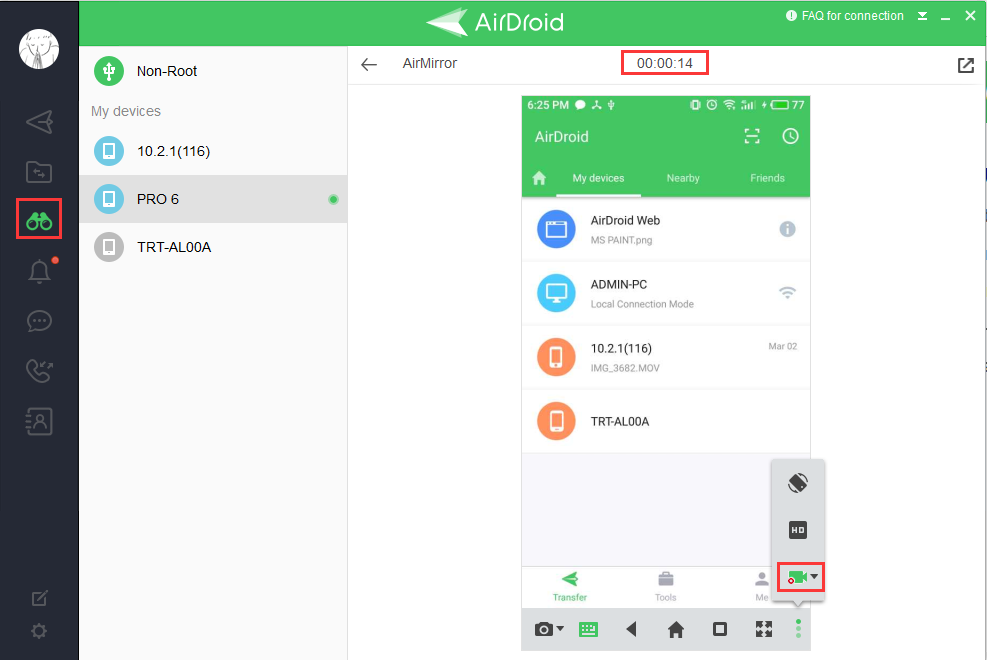Switch to My devices tab in phone
Viewport: 987px width, 660px height.
598,178
